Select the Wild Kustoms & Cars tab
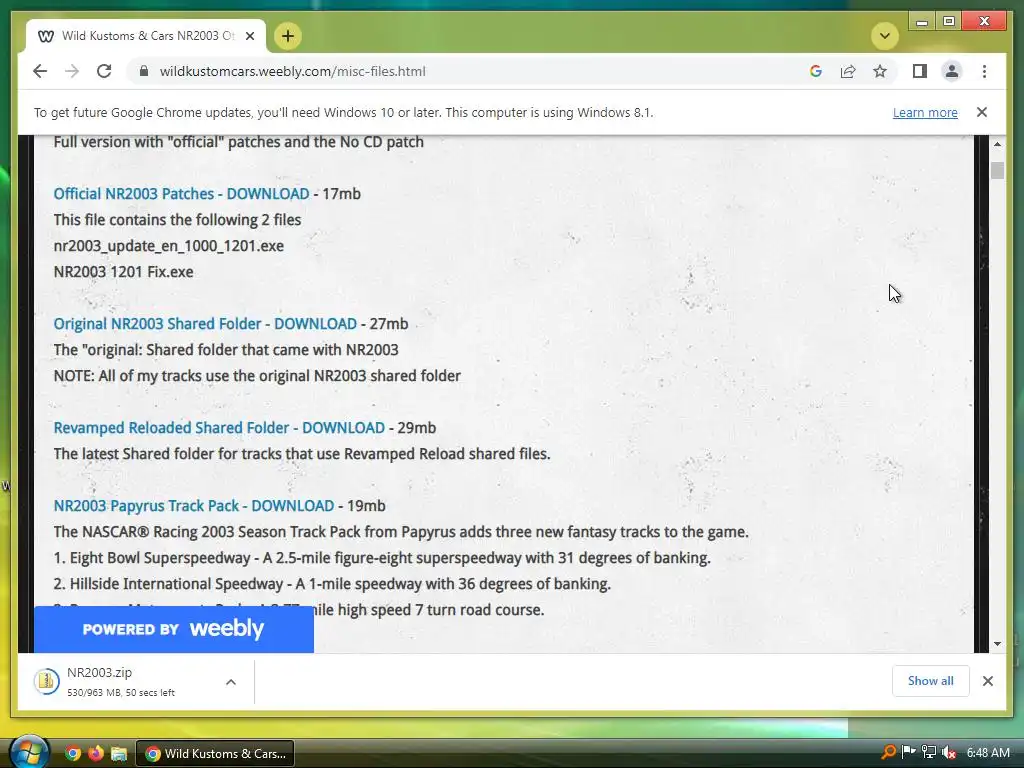Screen dimensions: 1024x768 pos(146,36)
